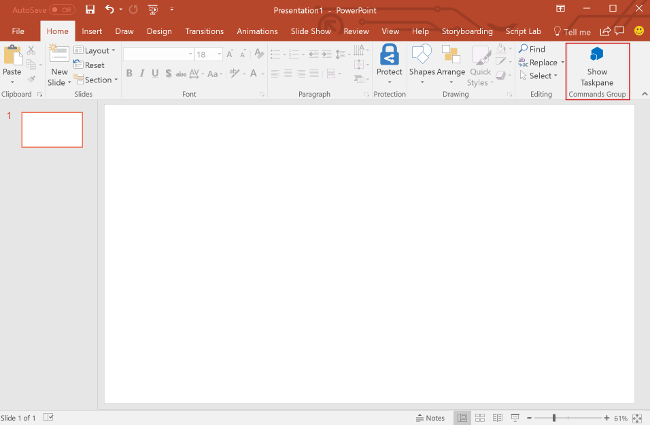Screen dimensions: 650x425
Task: Click the zoom slider handle
Action: click(x=554, y=418)
